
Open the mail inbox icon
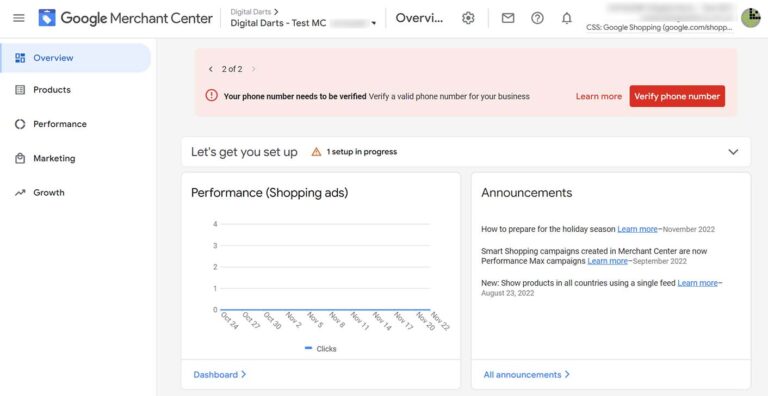(508, 19)
